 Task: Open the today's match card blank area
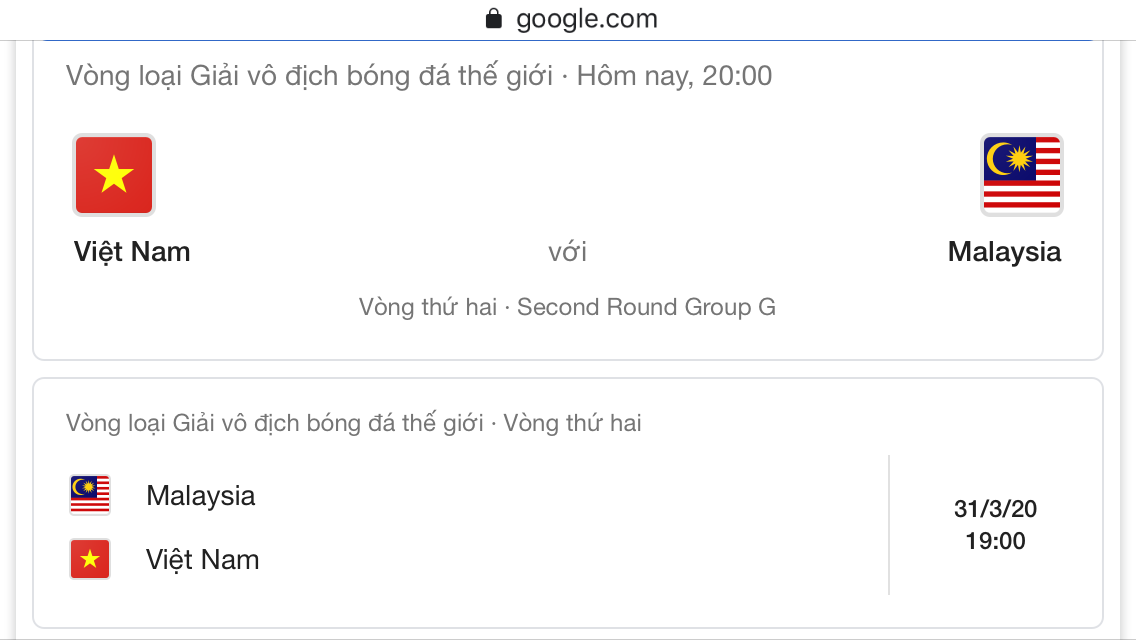[x=568, y=181]
